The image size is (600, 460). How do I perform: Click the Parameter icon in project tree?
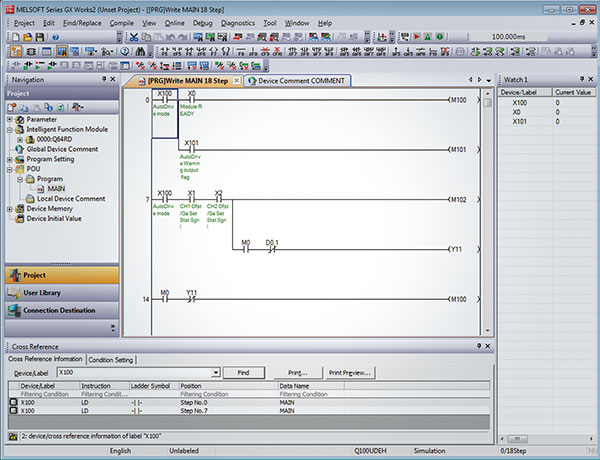click(20, 118)
